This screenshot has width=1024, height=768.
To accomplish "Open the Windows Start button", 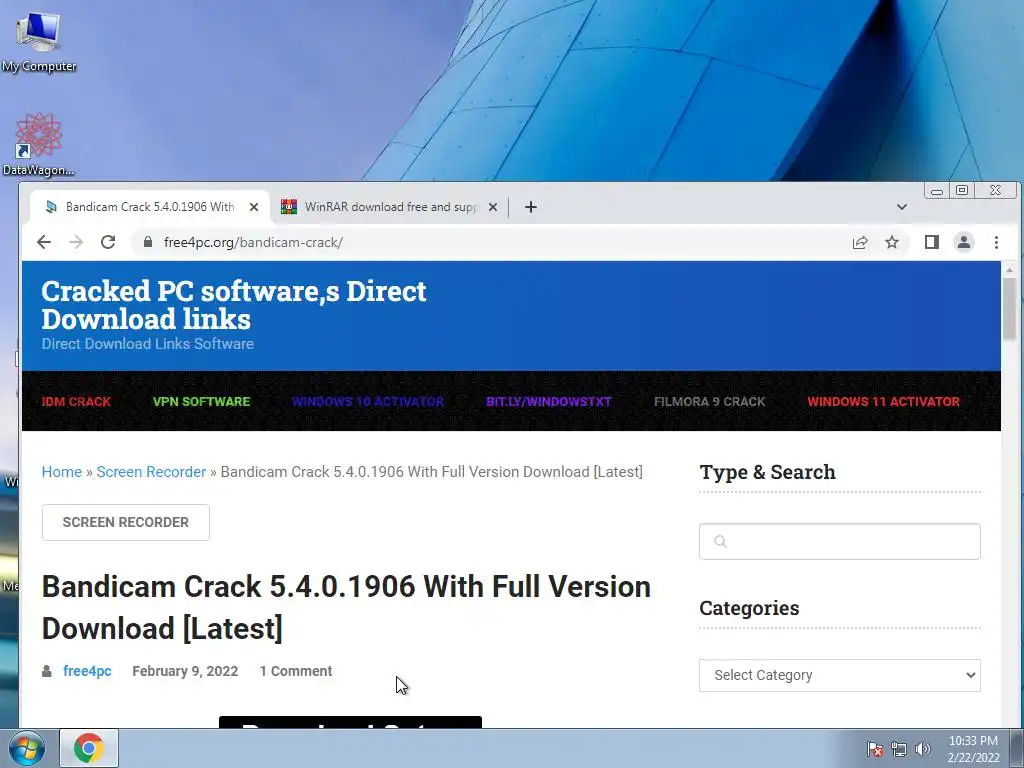I will point(27,748).
